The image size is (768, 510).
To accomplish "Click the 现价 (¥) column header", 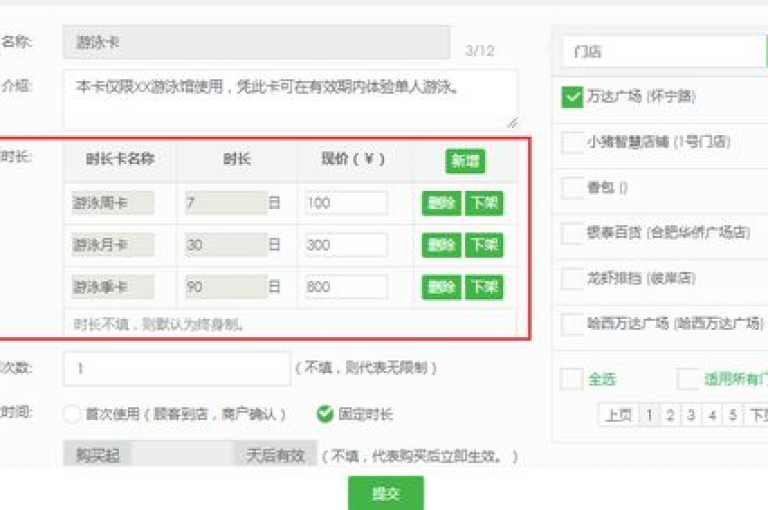I will [353, 159].
